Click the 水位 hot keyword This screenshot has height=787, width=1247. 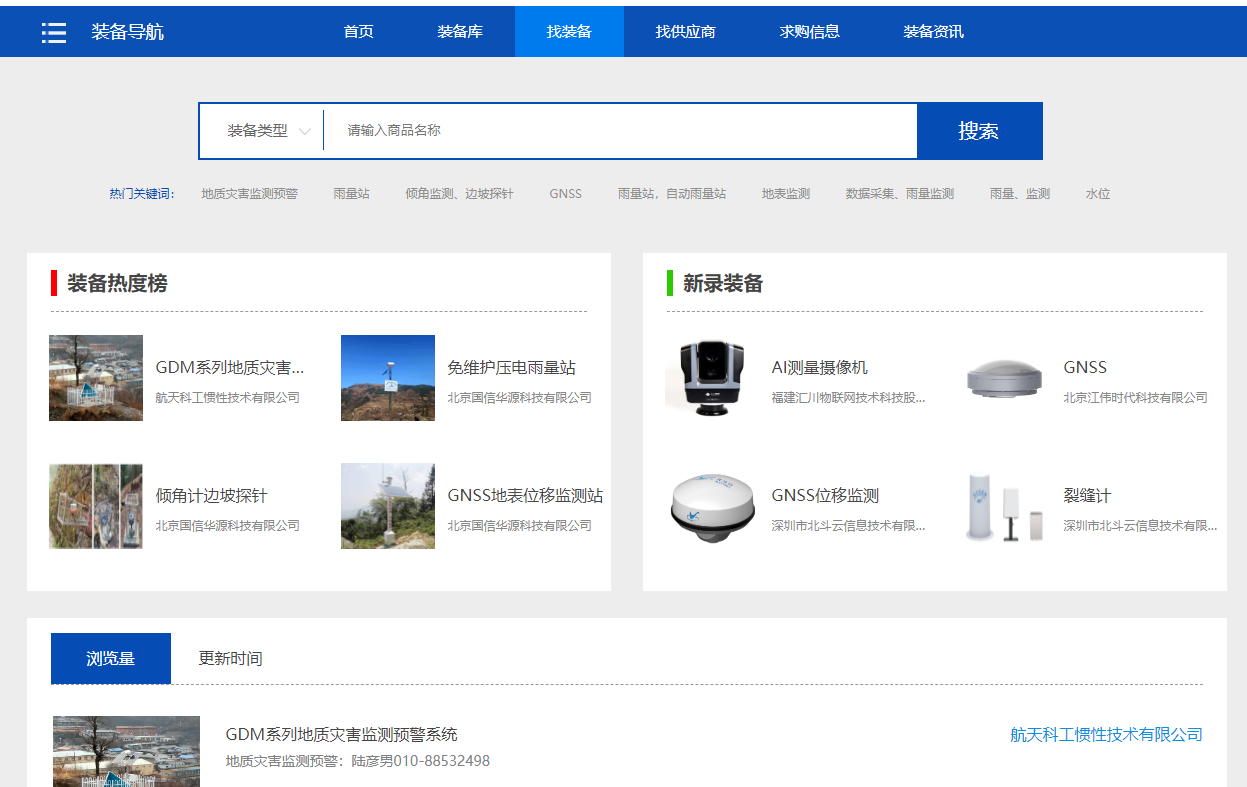[x=1097, y=194]
